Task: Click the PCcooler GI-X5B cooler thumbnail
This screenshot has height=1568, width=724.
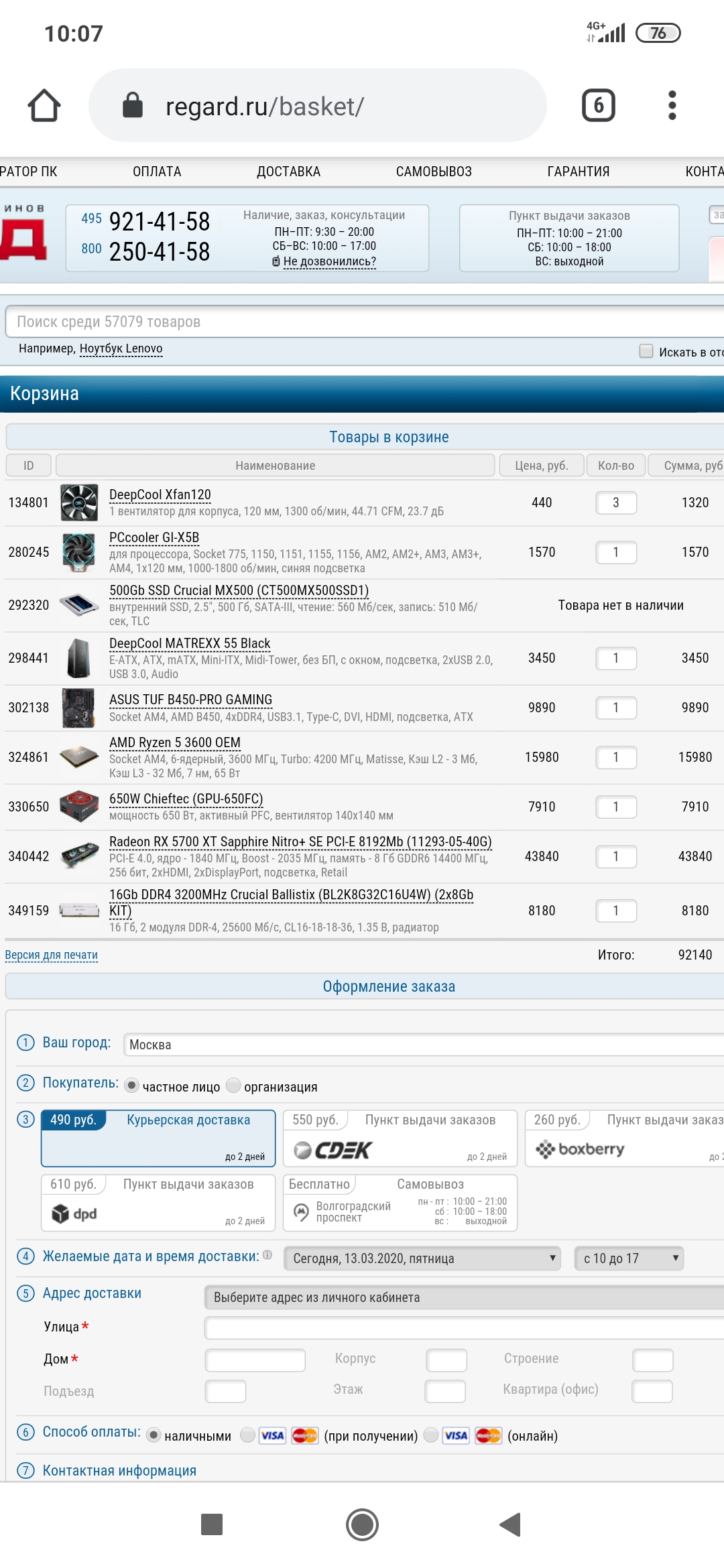Action: (79, 552)
